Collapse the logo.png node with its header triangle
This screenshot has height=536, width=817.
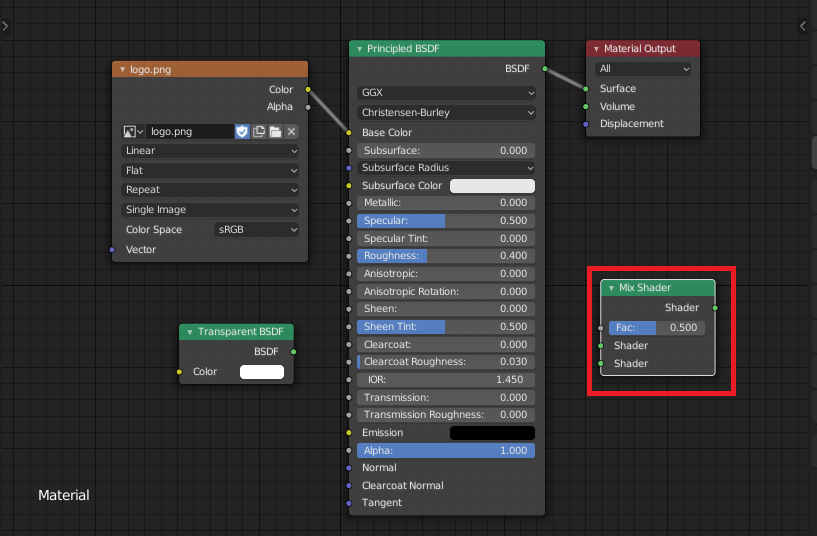tap(122, 69)
